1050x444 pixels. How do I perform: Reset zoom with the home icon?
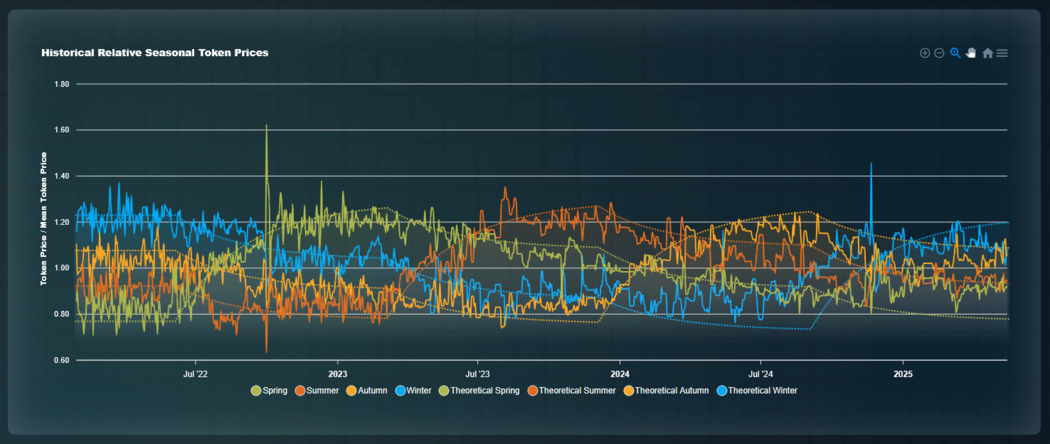point(987,53)
